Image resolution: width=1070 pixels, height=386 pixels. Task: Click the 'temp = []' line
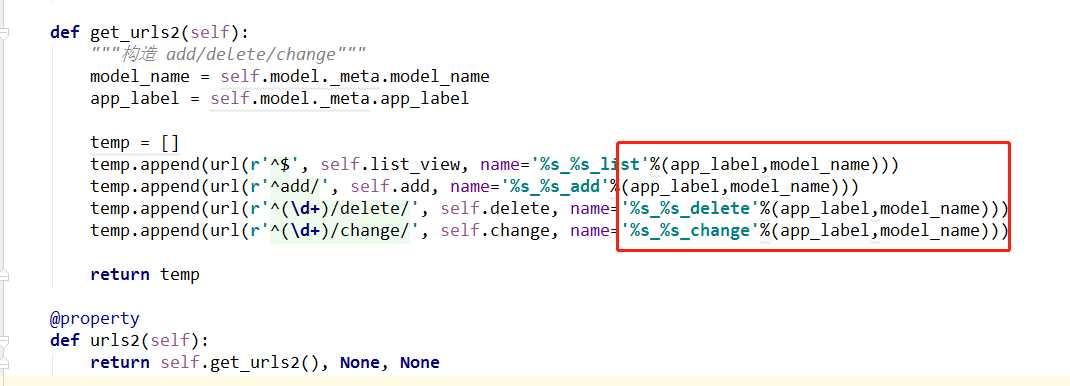tap(134, 143)
